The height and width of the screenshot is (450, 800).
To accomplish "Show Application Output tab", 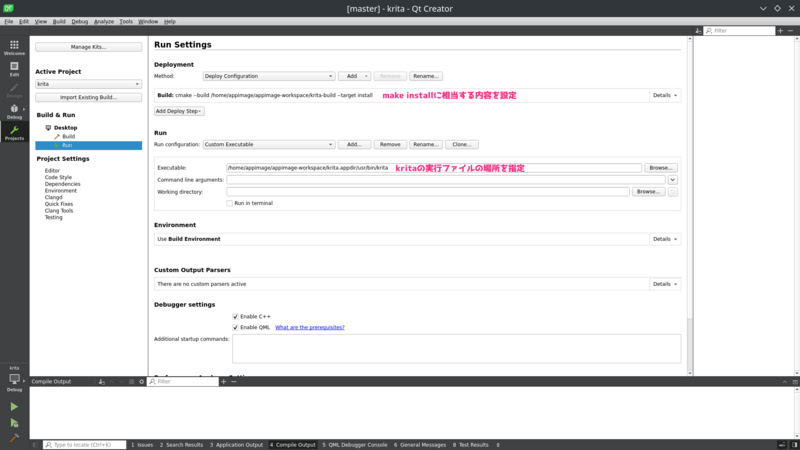I will point(236,445).
